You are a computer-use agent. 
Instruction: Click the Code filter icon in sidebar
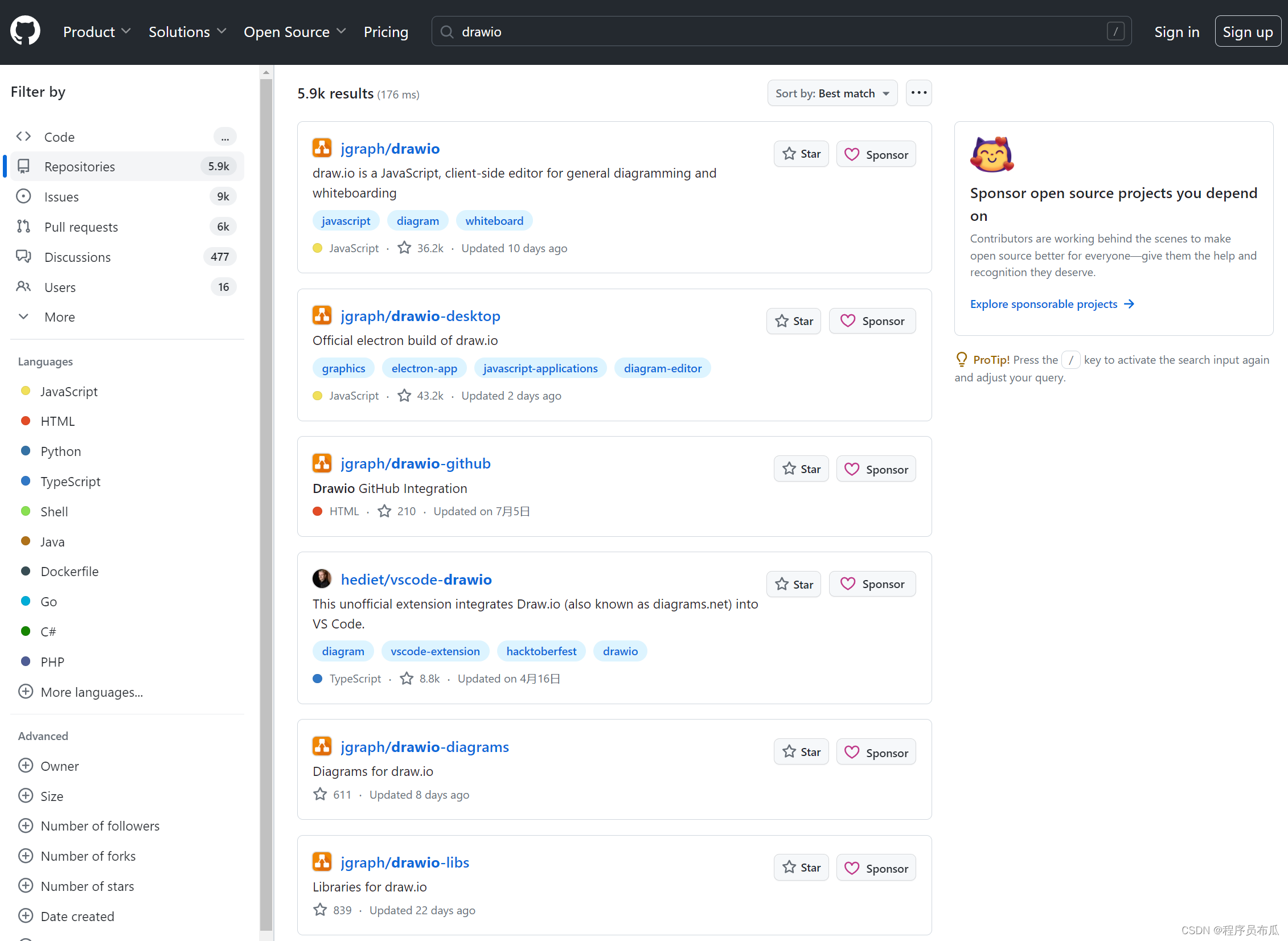click(23, 137)
